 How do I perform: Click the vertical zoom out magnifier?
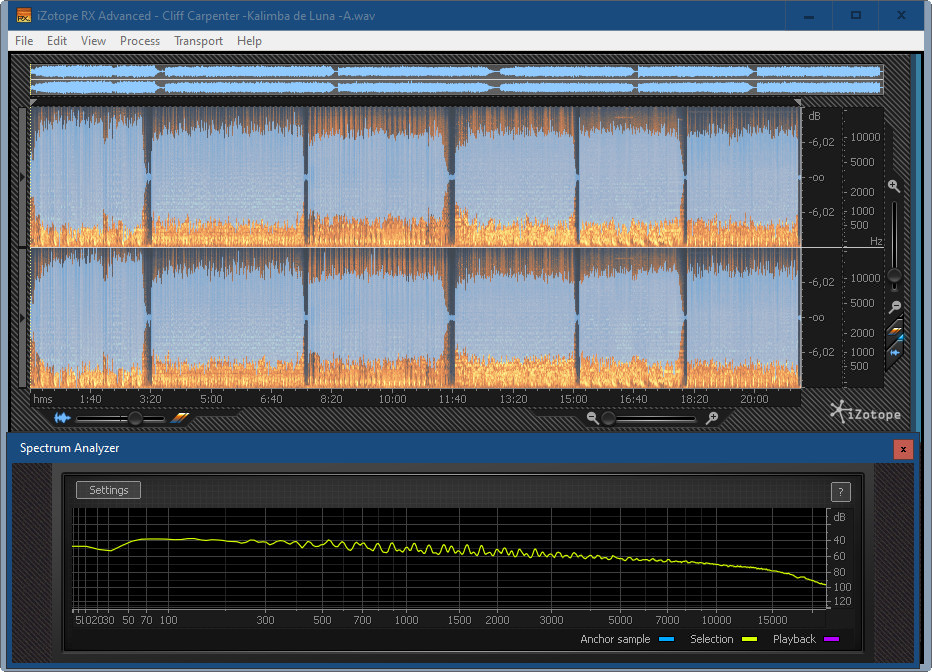coord(895,307)
